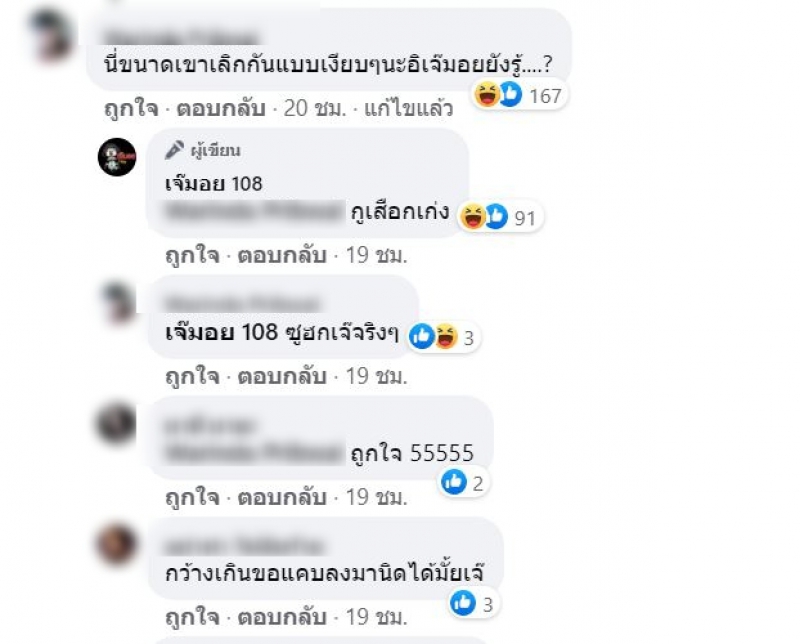This screenshot has height=644, width=800.
Task: Open like count on ถูกใจ 55555 comment
Action: coord(464,482)
